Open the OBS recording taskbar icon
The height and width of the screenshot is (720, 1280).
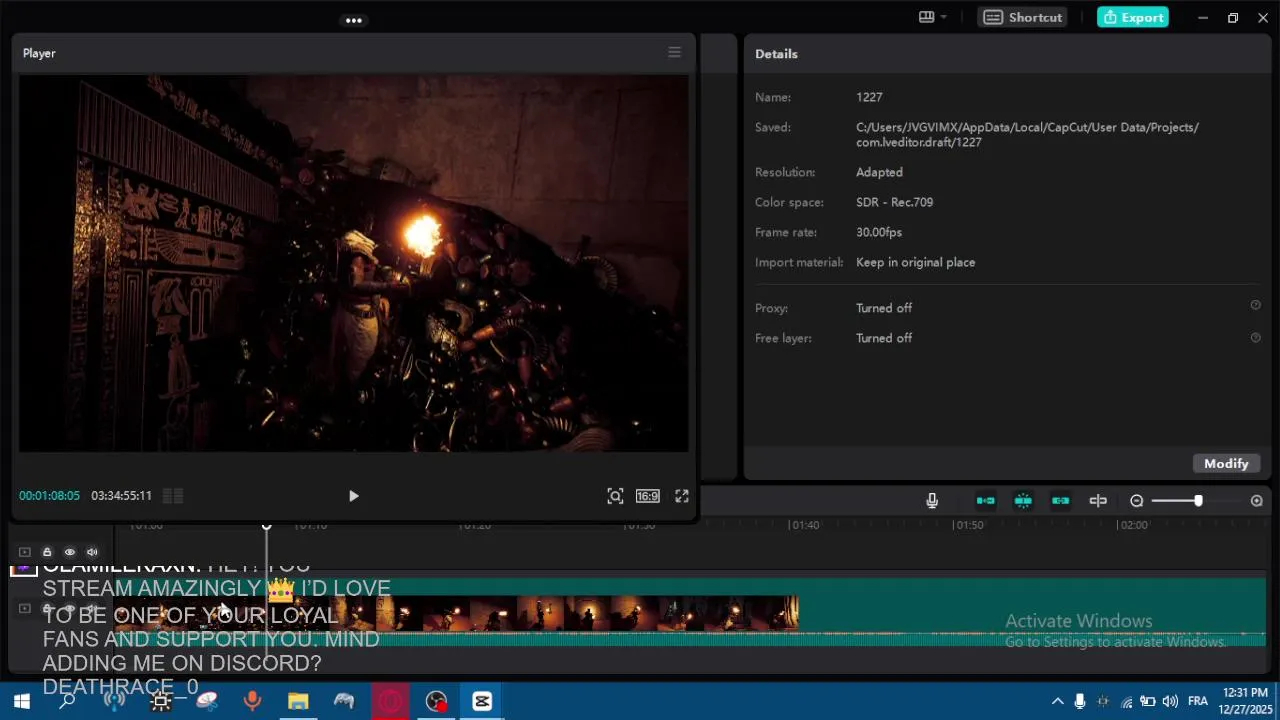pos(436,701)
